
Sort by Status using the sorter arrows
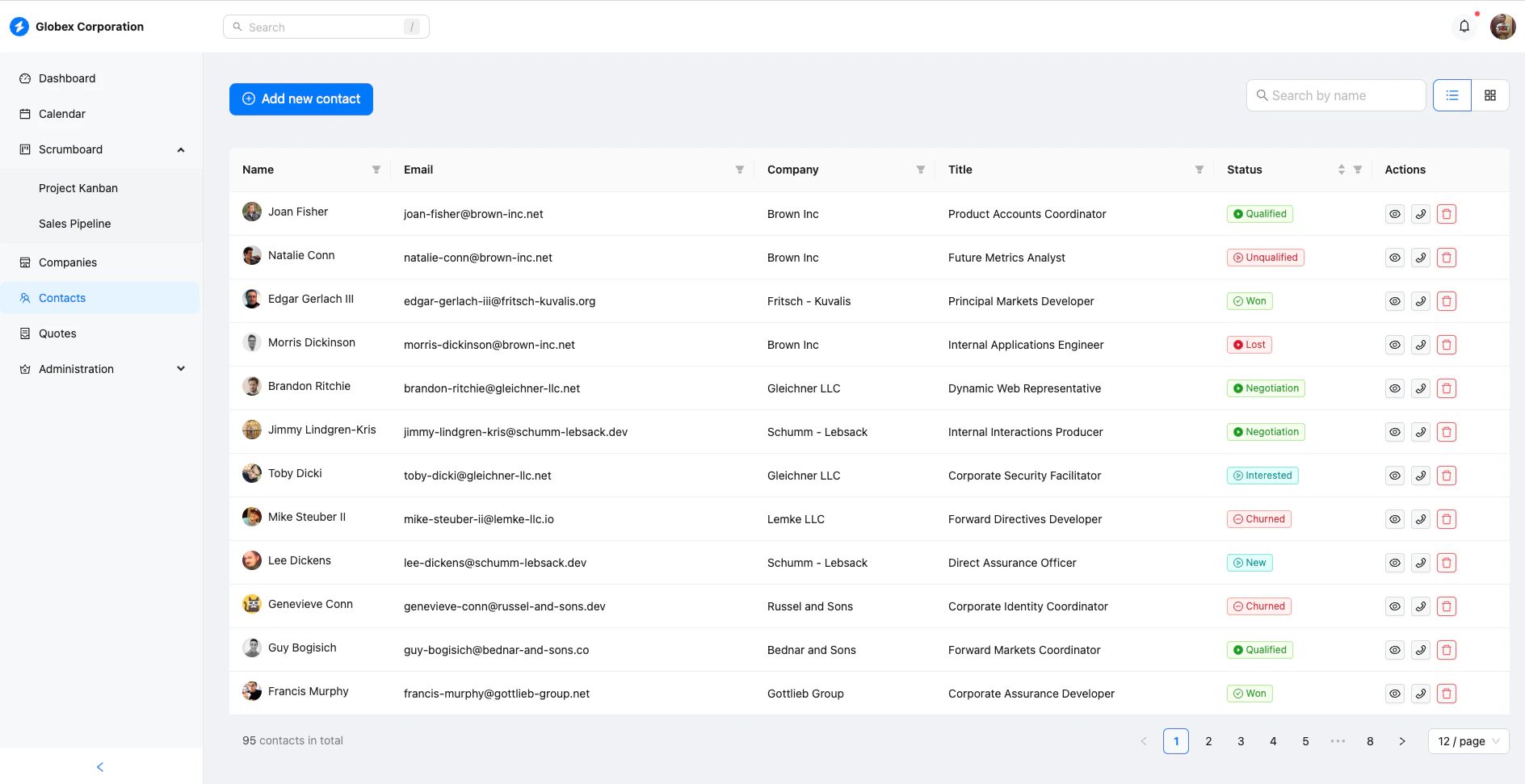click(x=1342, y=170)
